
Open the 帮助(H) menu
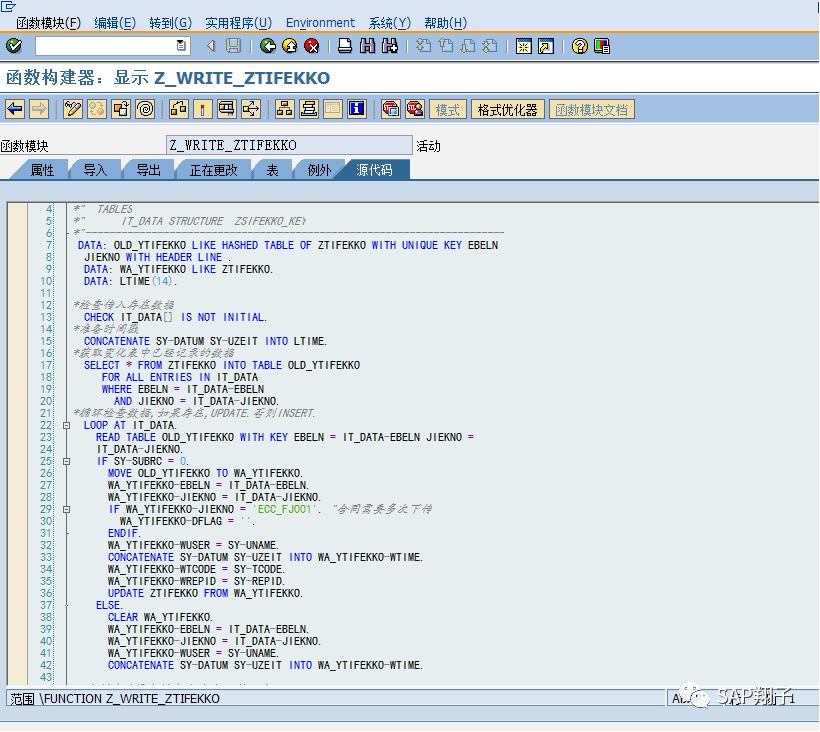pyautogui.click(x=446, y=23)
